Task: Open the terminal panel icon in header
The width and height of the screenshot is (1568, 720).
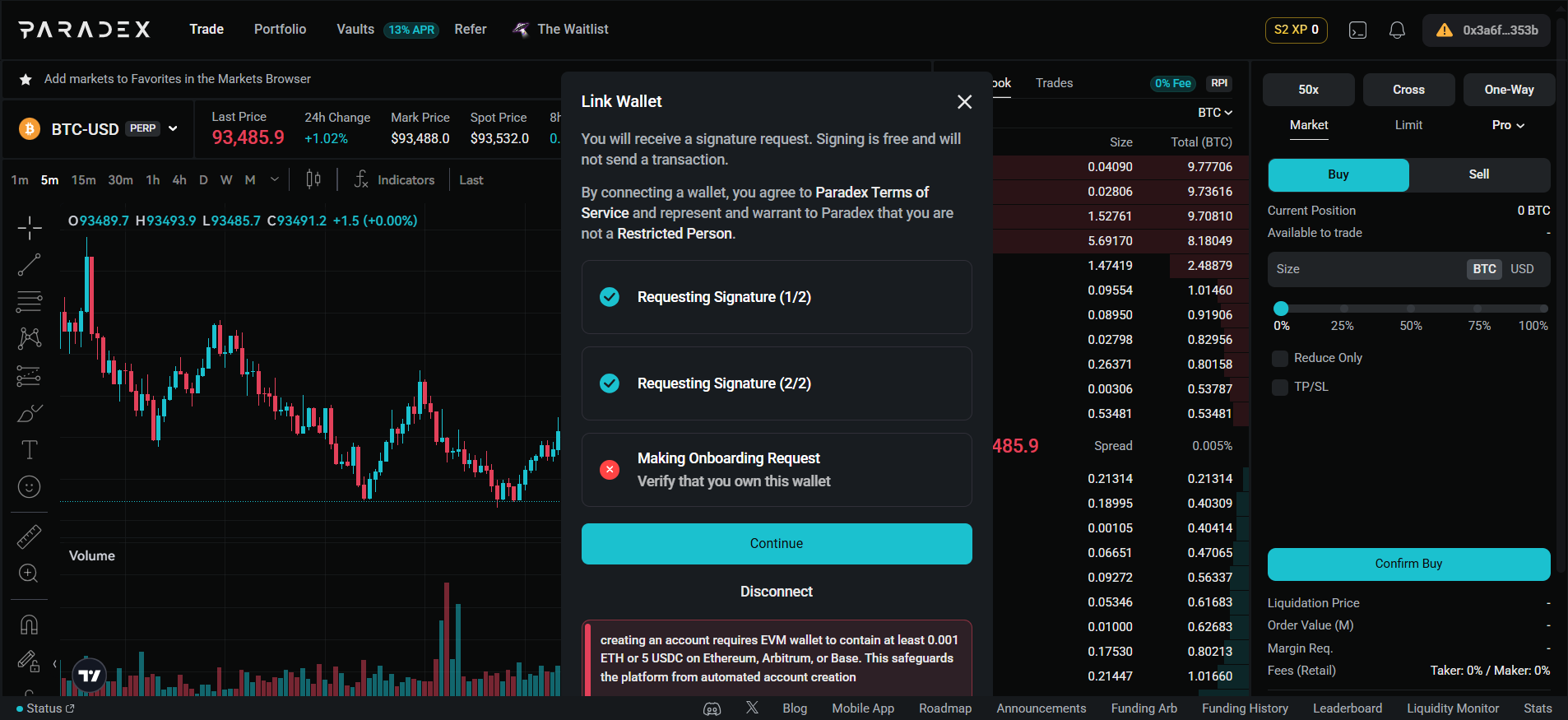Action: [x=1357, y=30]
